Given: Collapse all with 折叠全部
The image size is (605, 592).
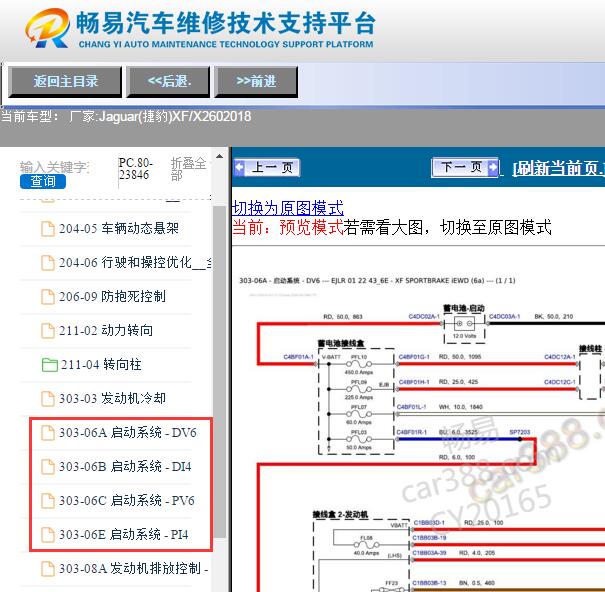Looking at the screenshot, I should point(188,169).
